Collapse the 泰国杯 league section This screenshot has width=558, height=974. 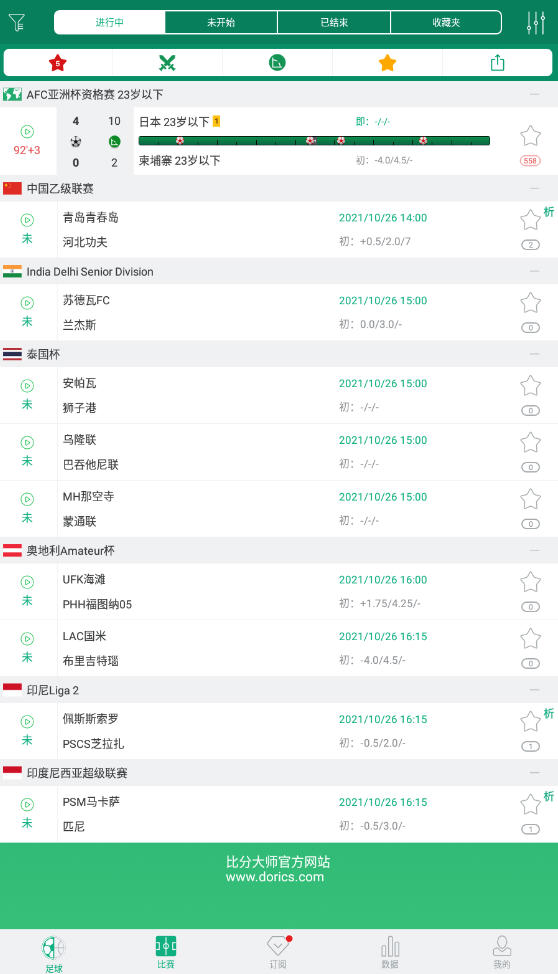(534, 354)
